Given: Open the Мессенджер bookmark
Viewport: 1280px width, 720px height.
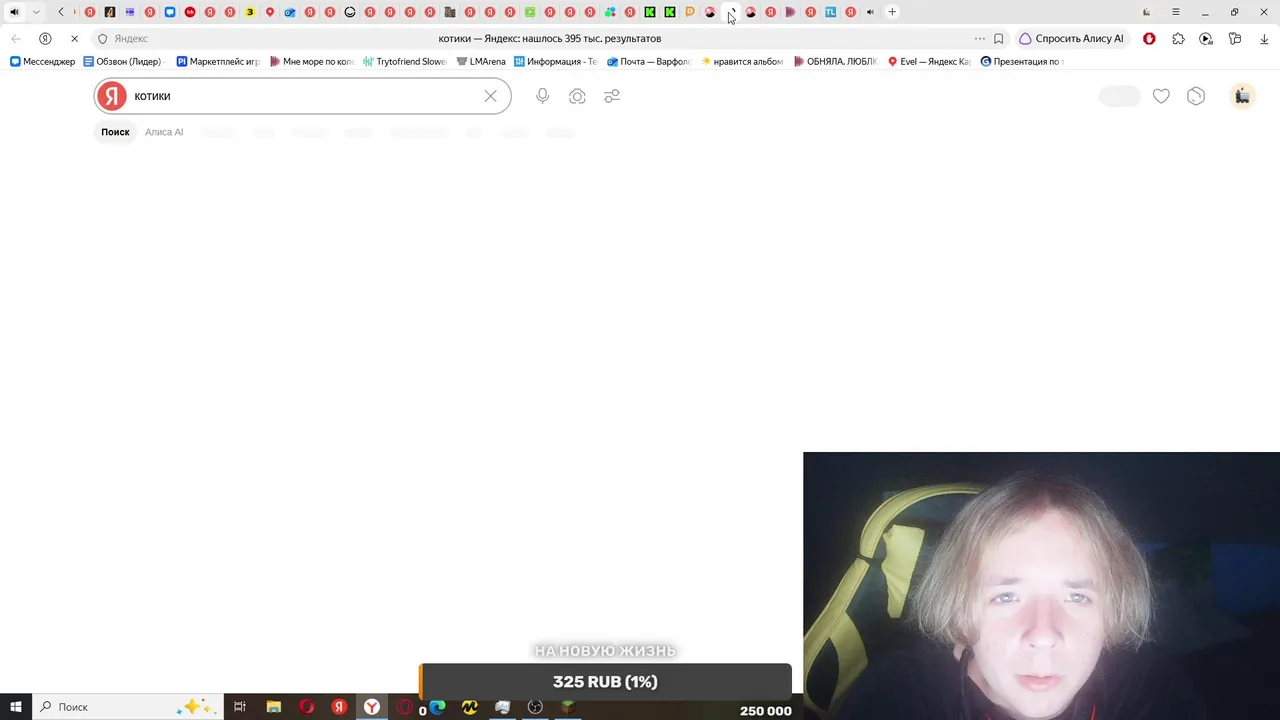Looking at the screenshot, I should [x=42, y=61].
